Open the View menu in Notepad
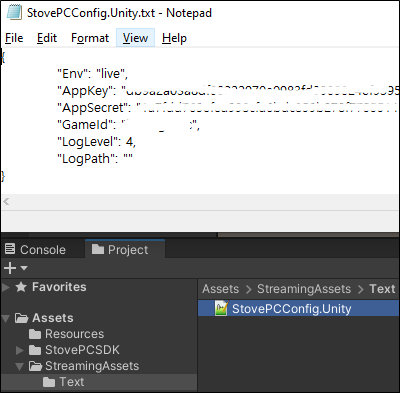The height and width of the screenshot is (393, 400). pos(135,38)
